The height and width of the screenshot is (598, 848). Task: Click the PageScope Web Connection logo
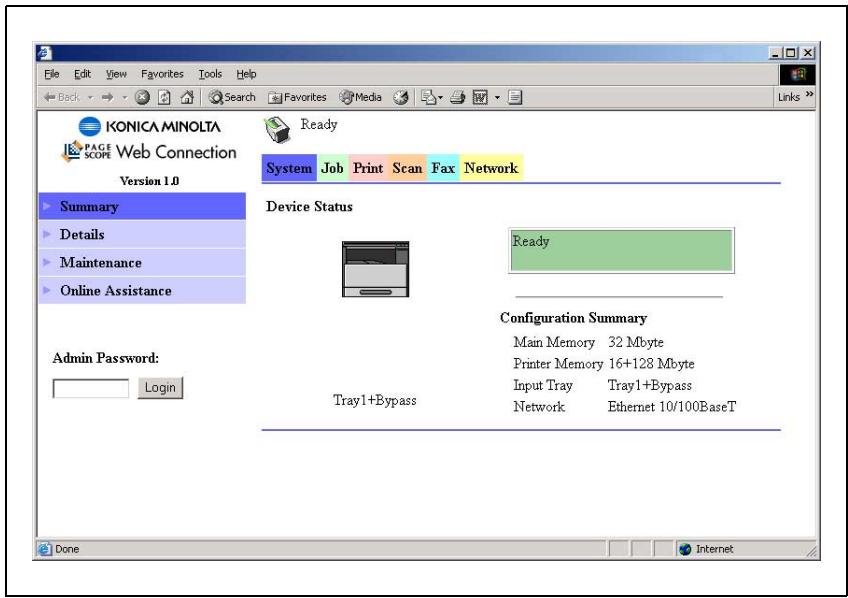(149, 152)
